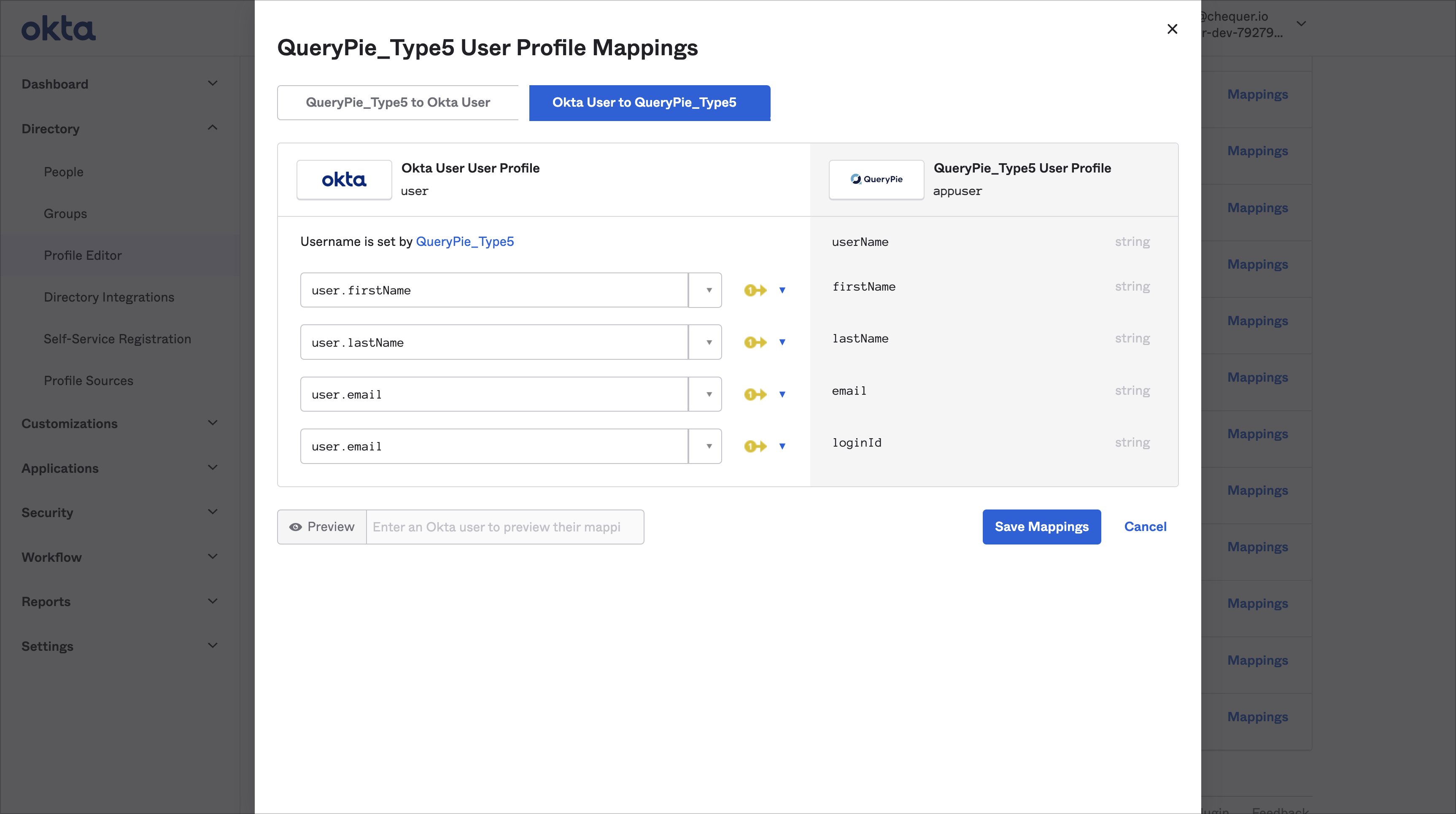Open Groups in the sidebar
This screenshot has width=1456, height=814.
pyautogui.click(x=65, y=214)
